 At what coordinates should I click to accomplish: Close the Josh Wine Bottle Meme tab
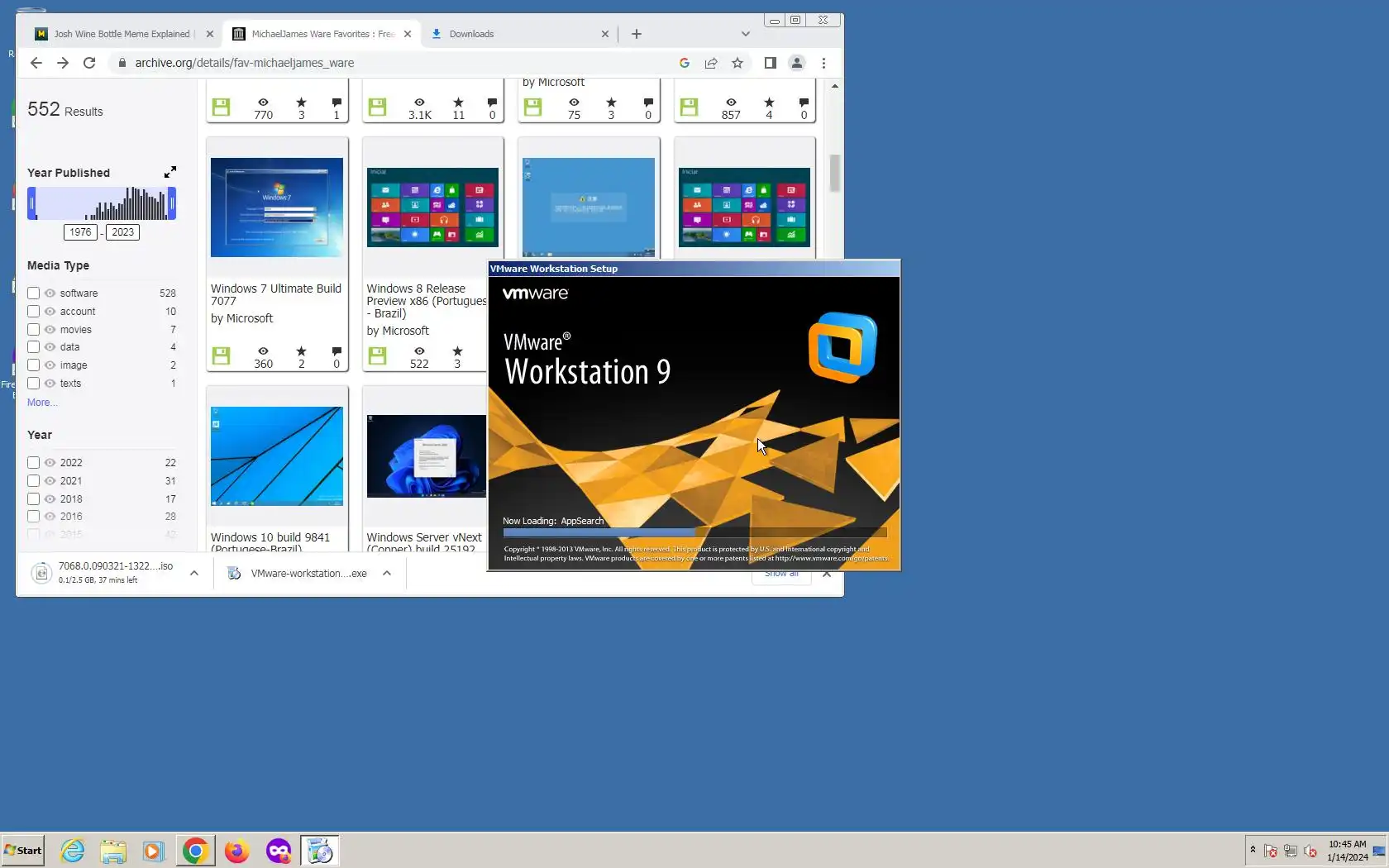click(x=209, y=34)
